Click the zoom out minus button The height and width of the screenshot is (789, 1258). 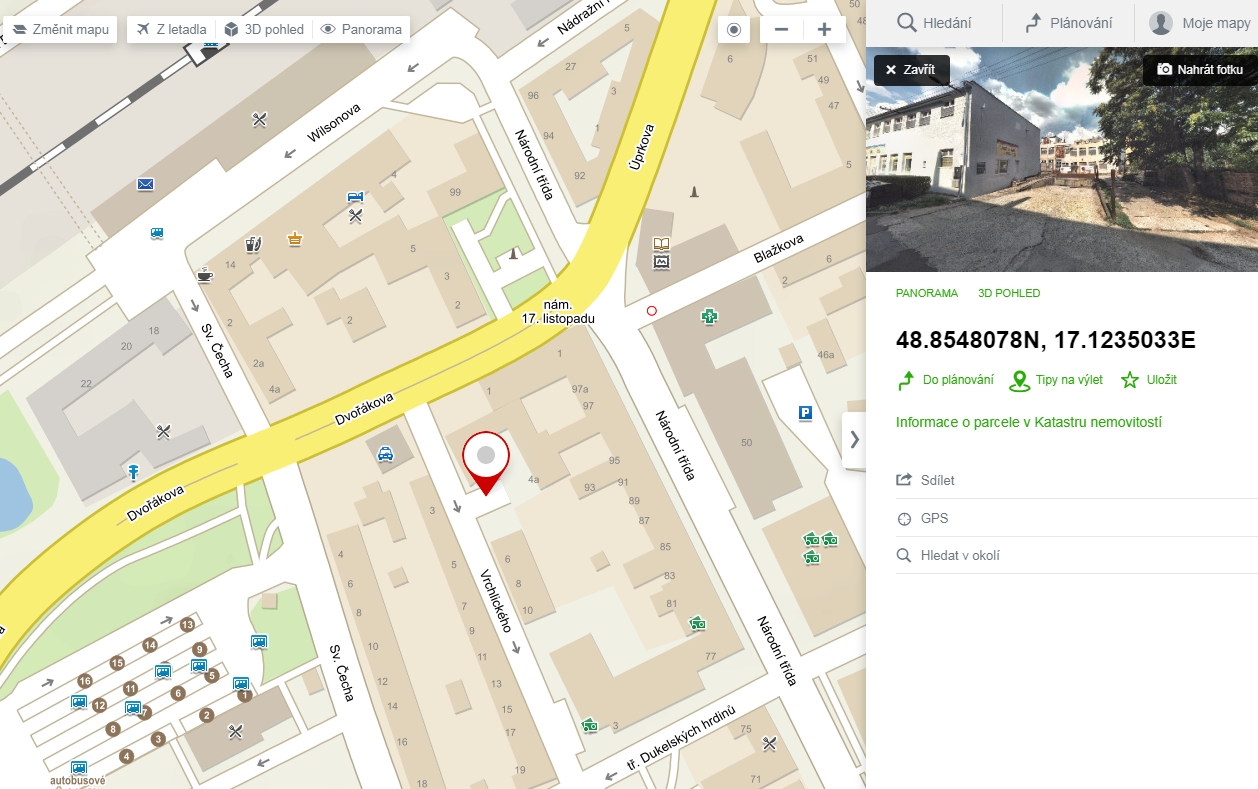coord(781,30)
